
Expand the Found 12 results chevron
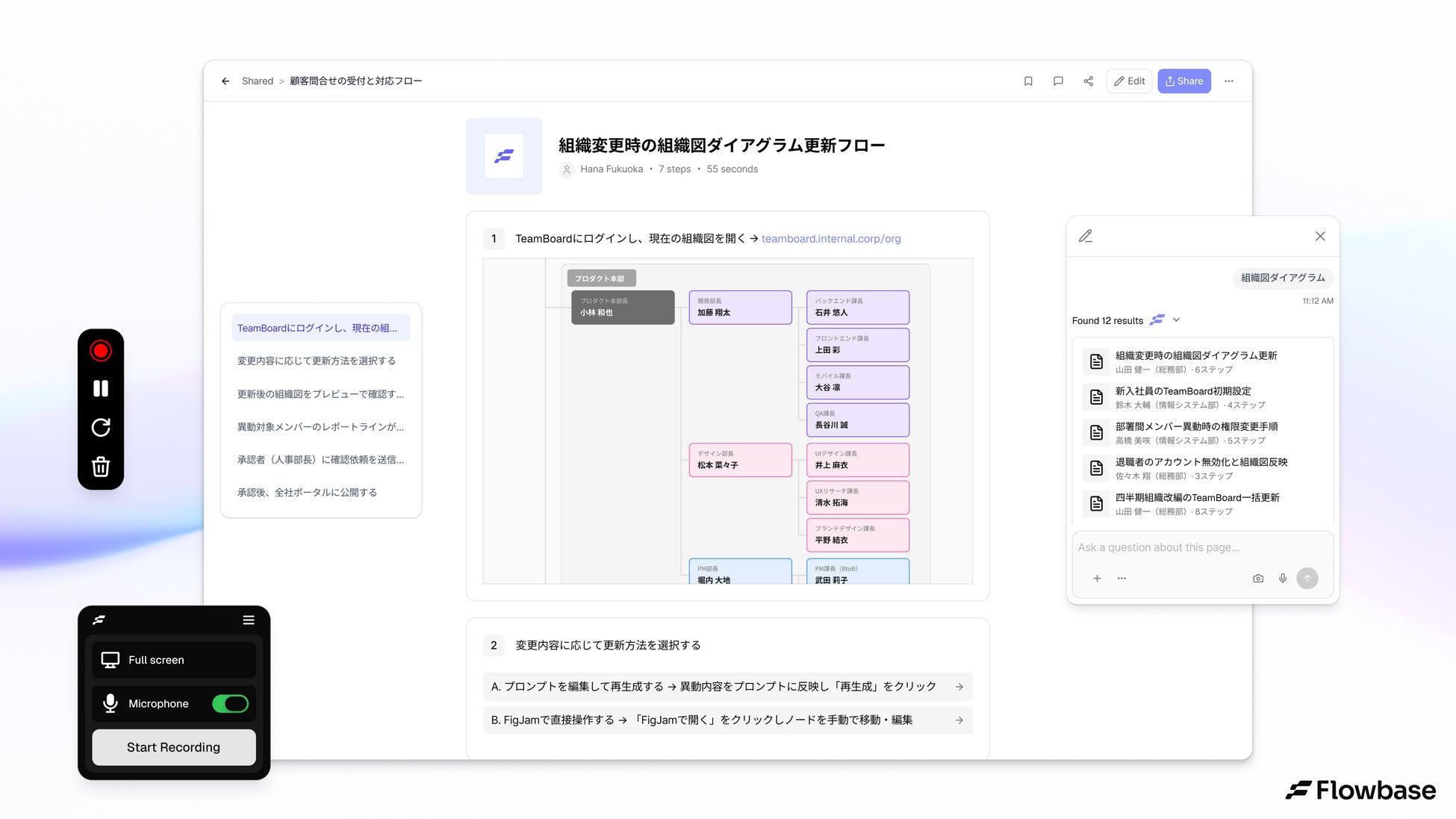coord(1176,320)
